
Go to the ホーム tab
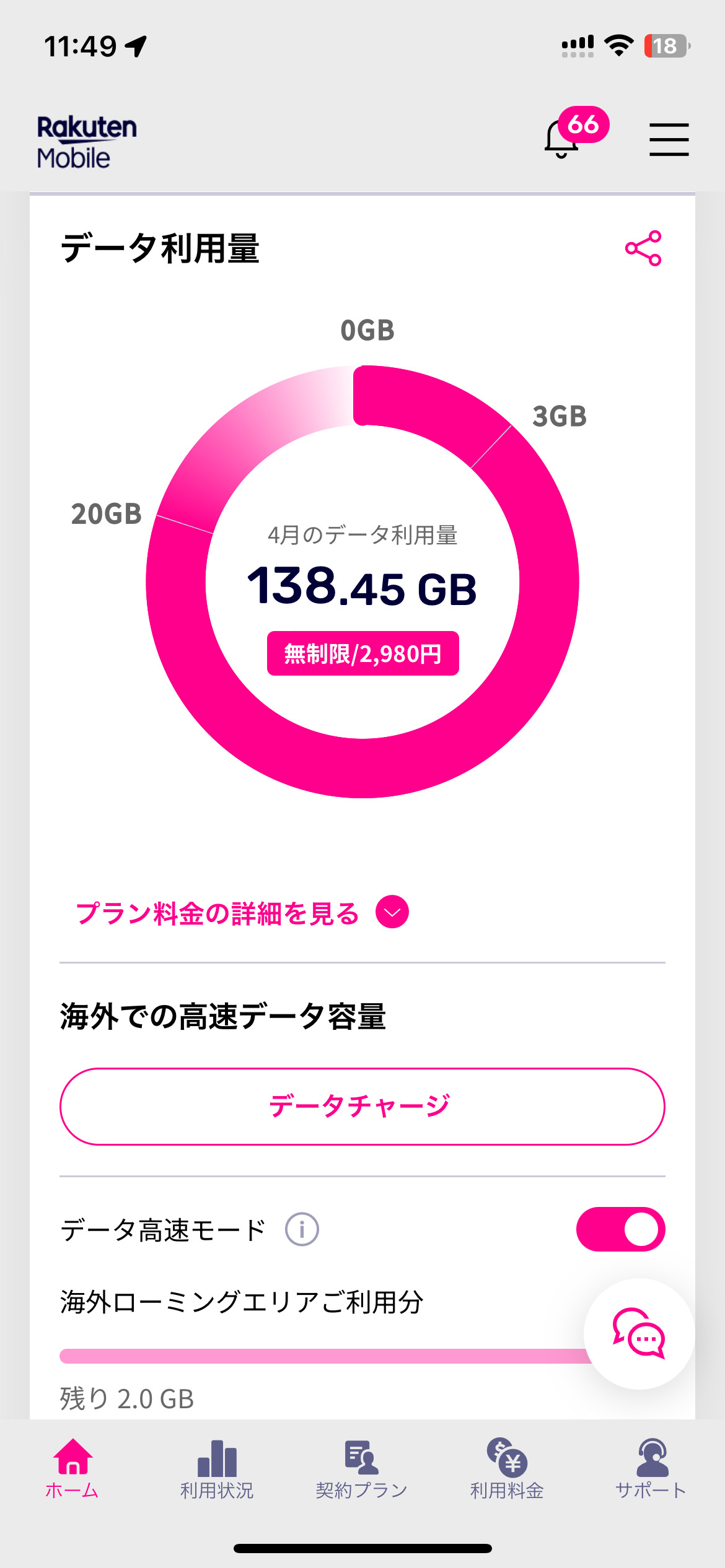(72, 1469)
